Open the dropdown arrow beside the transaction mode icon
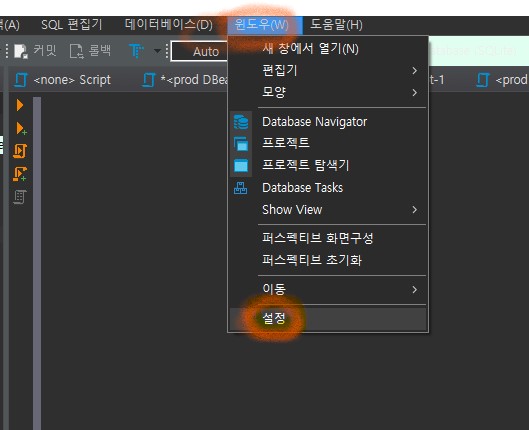This screenshot has width=529, height=430. pos(157,51)
